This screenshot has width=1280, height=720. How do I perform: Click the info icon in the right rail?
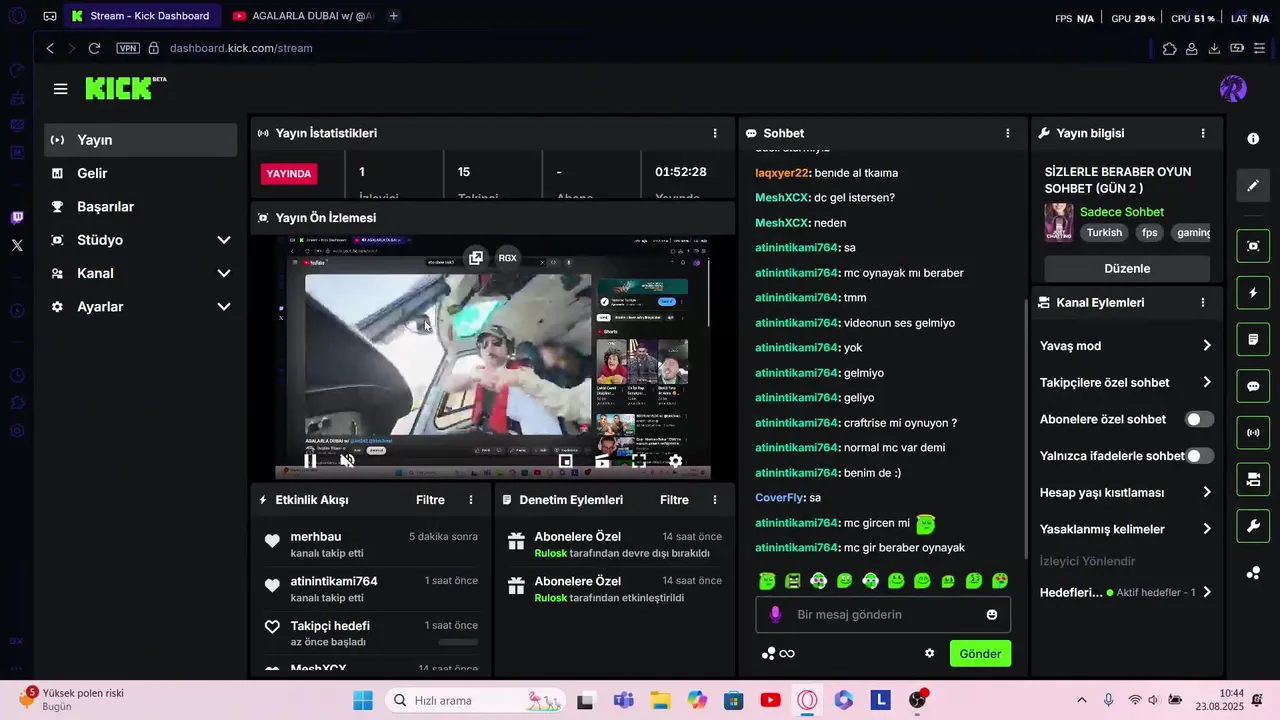(x=1253, y=139)
